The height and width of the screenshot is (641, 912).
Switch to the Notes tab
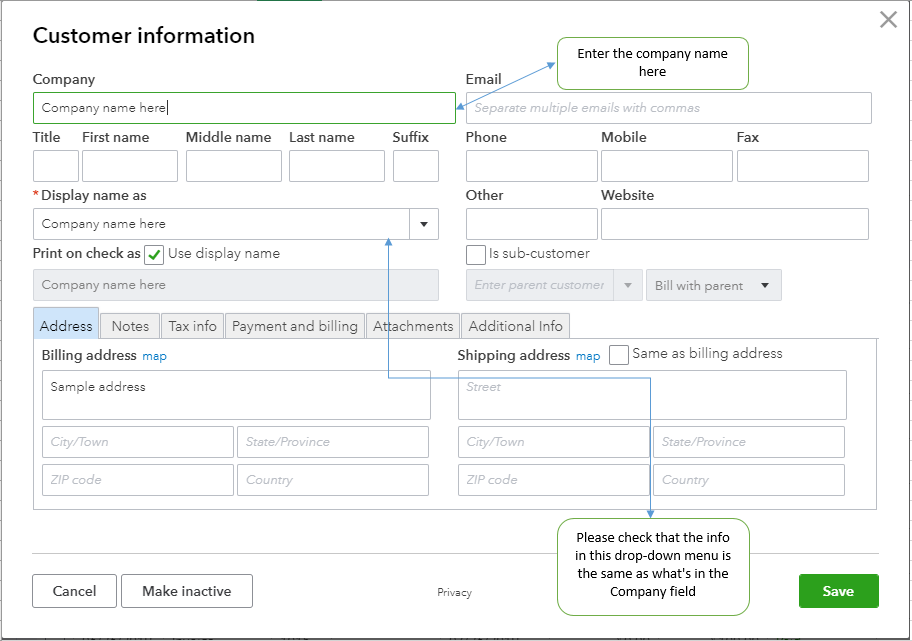coord(130,326)
